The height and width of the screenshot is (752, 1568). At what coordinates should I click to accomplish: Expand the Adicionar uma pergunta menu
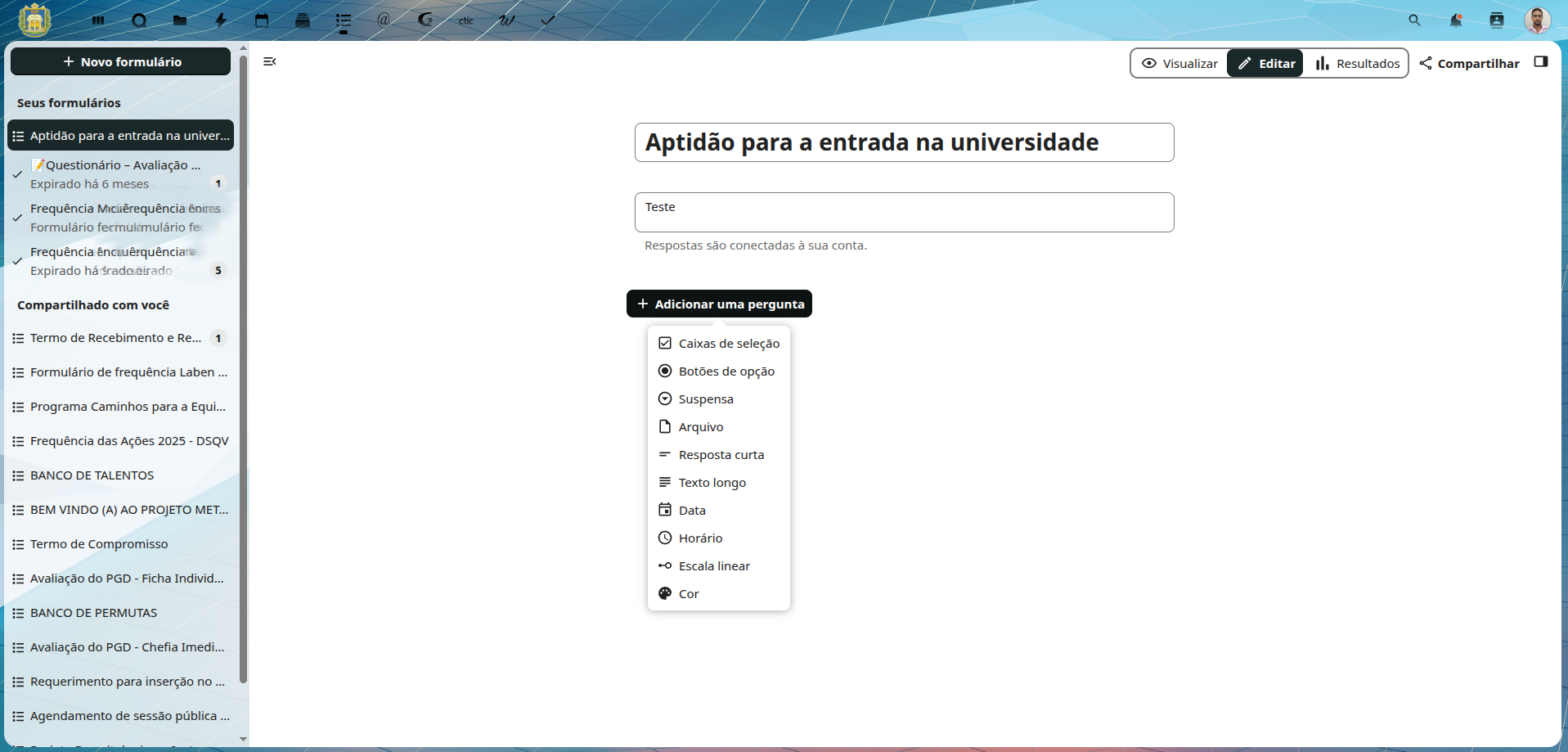(x=719, y=304)
